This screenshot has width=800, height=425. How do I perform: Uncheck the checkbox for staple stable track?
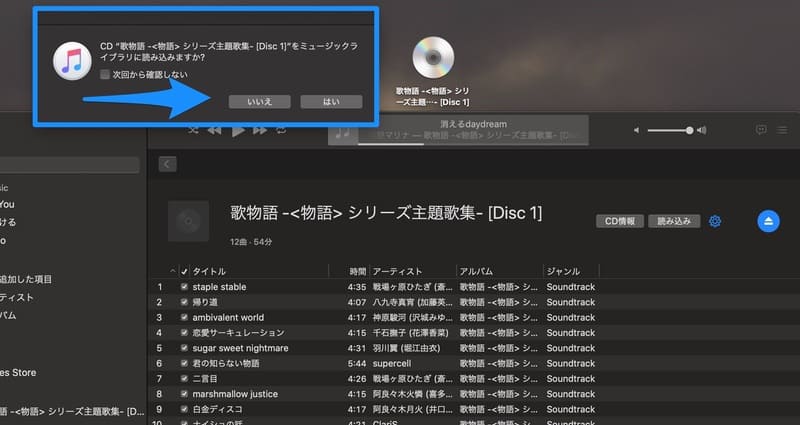[x=184, y=288]
